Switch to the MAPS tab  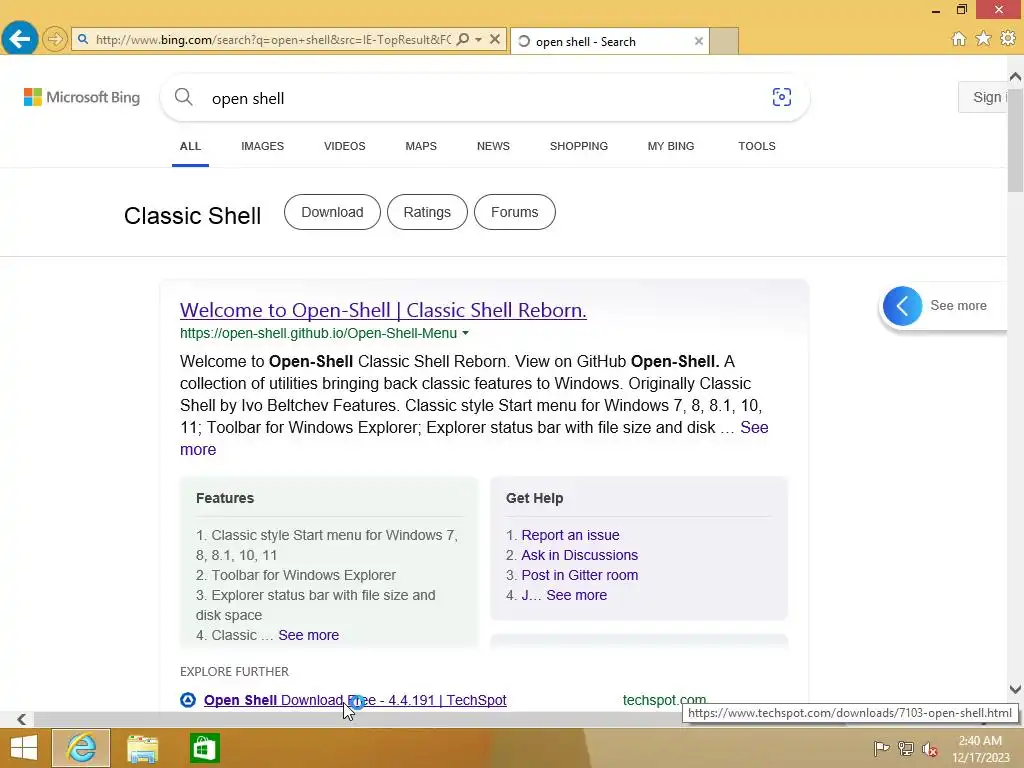(x=421, y=146)
